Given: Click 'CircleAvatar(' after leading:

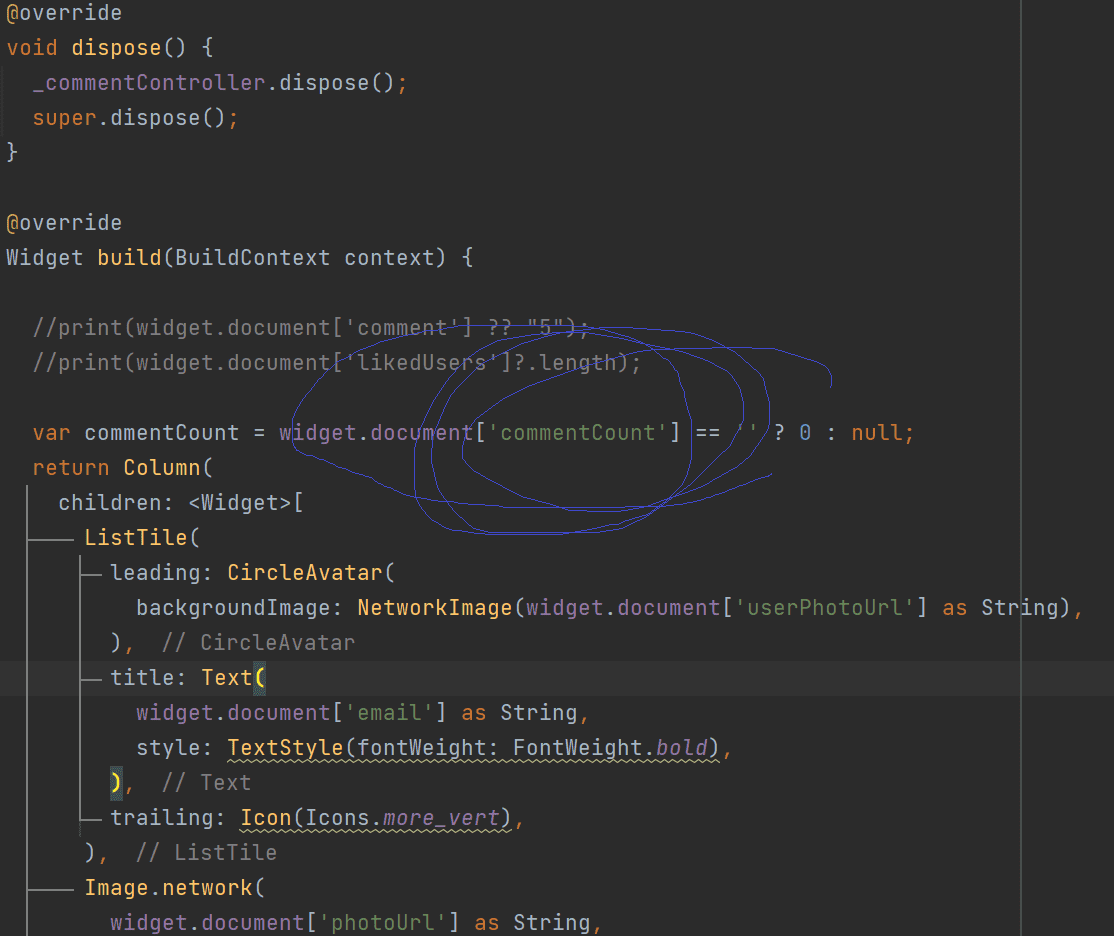Looking at the screenshot, I should 311,572.
